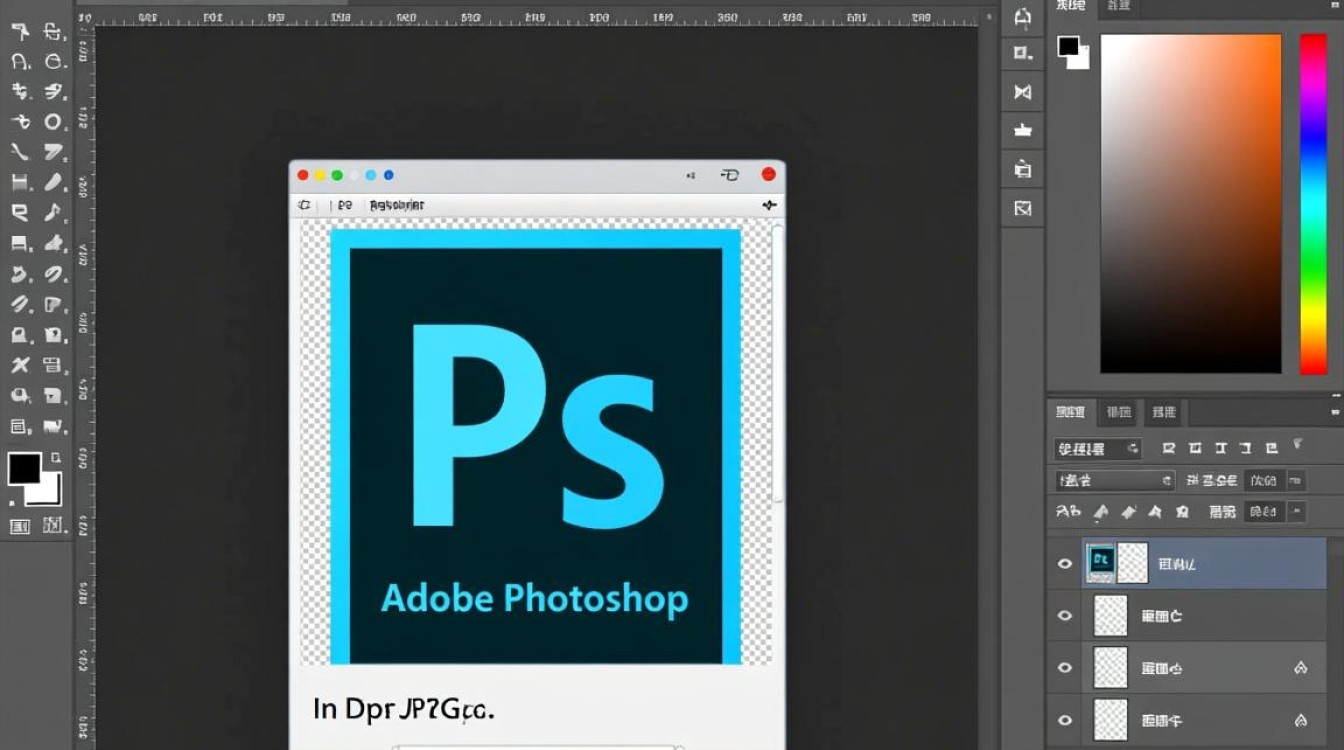Open the Layers panel flyout menu icon
Image resolution: width=1344 pixels, height=750 pixels.
(x=1335, y=411)
